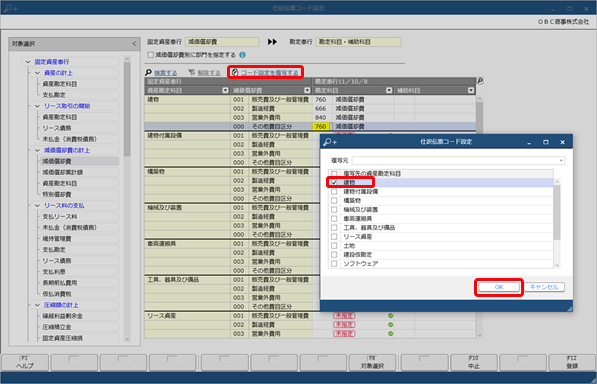Select 減価償却累計額 in the tree
This screenshot has width=597, height=384.
point(62,172)
